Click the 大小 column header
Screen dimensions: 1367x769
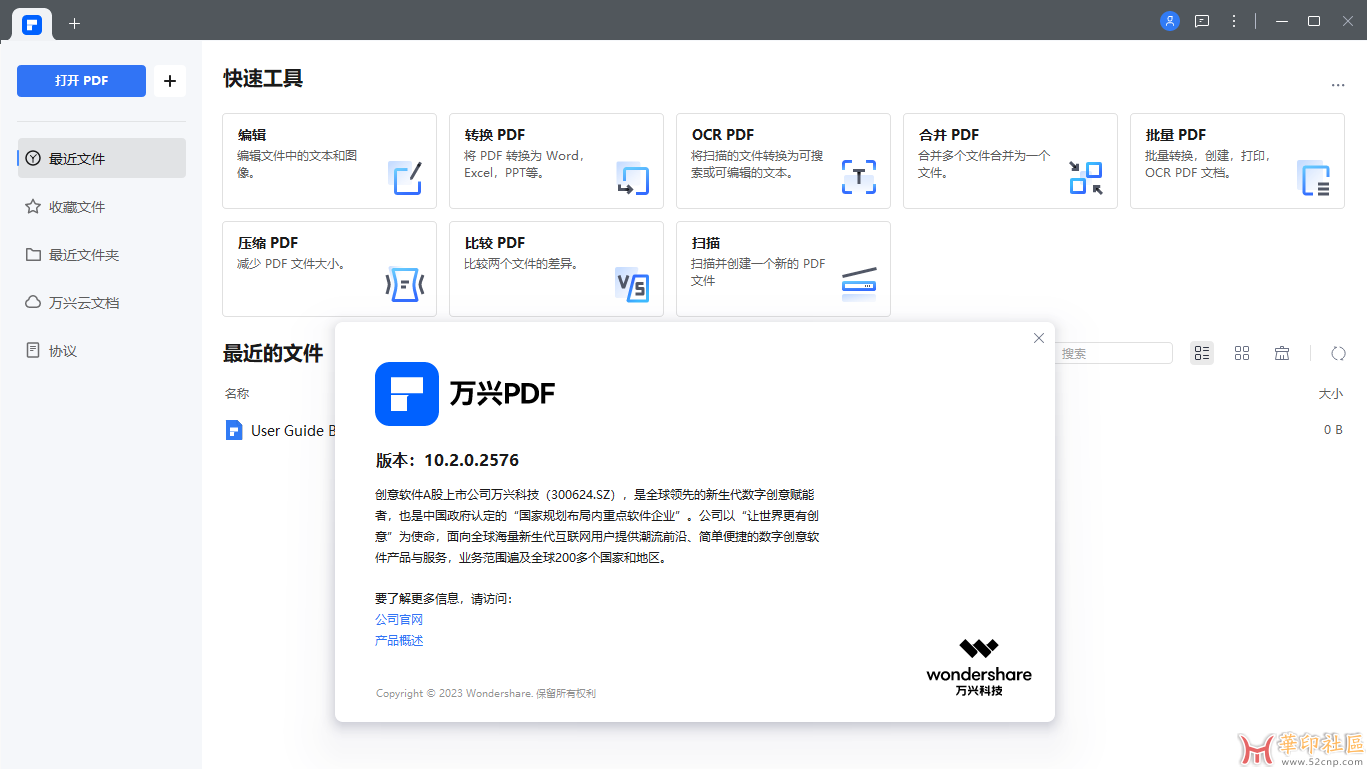tap(1331, 394)
